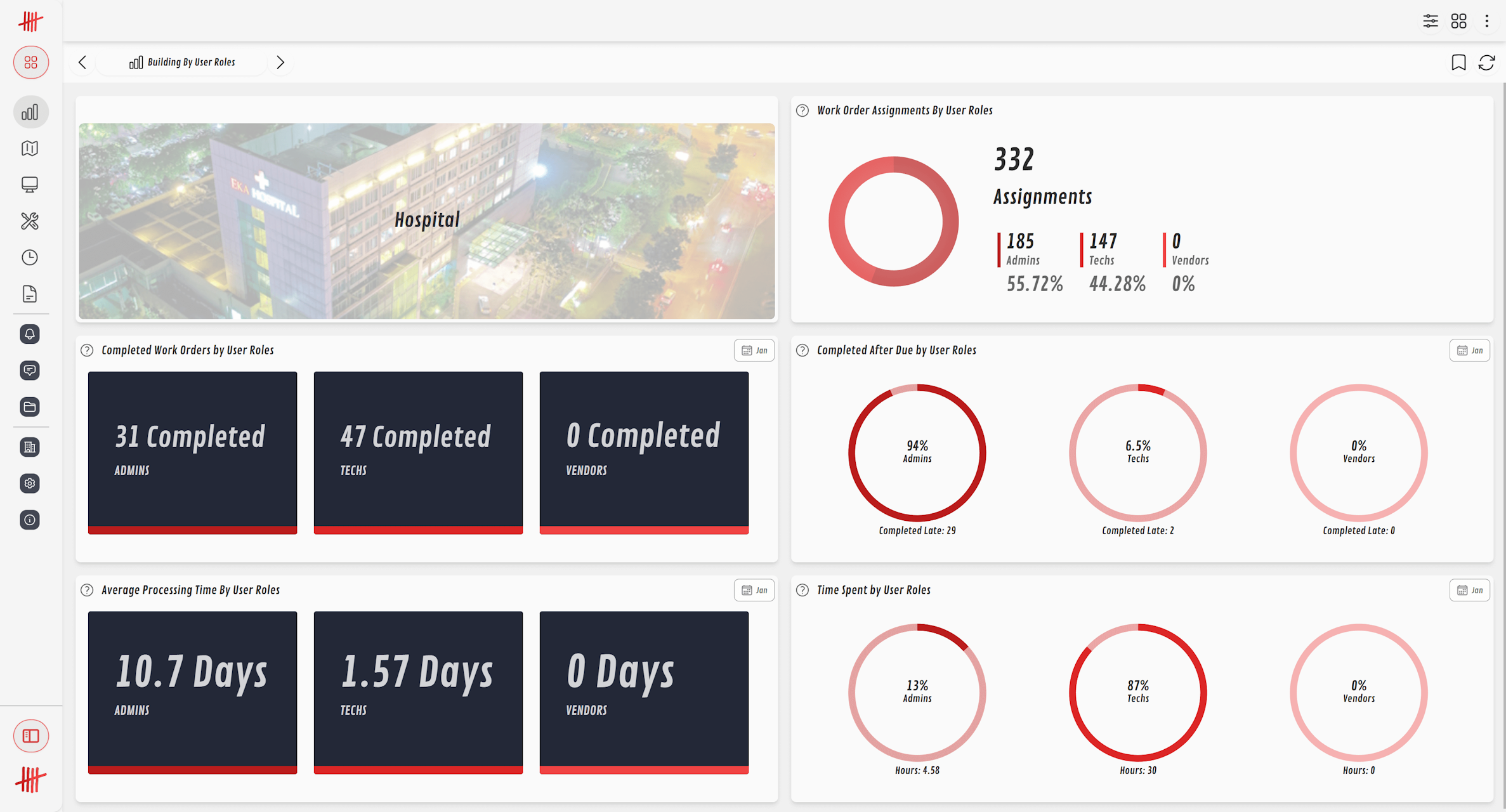Screen dimensions: 1506x812
Task: Click the 94% Admins completed-late ring
Action: (x=917, y=452)
